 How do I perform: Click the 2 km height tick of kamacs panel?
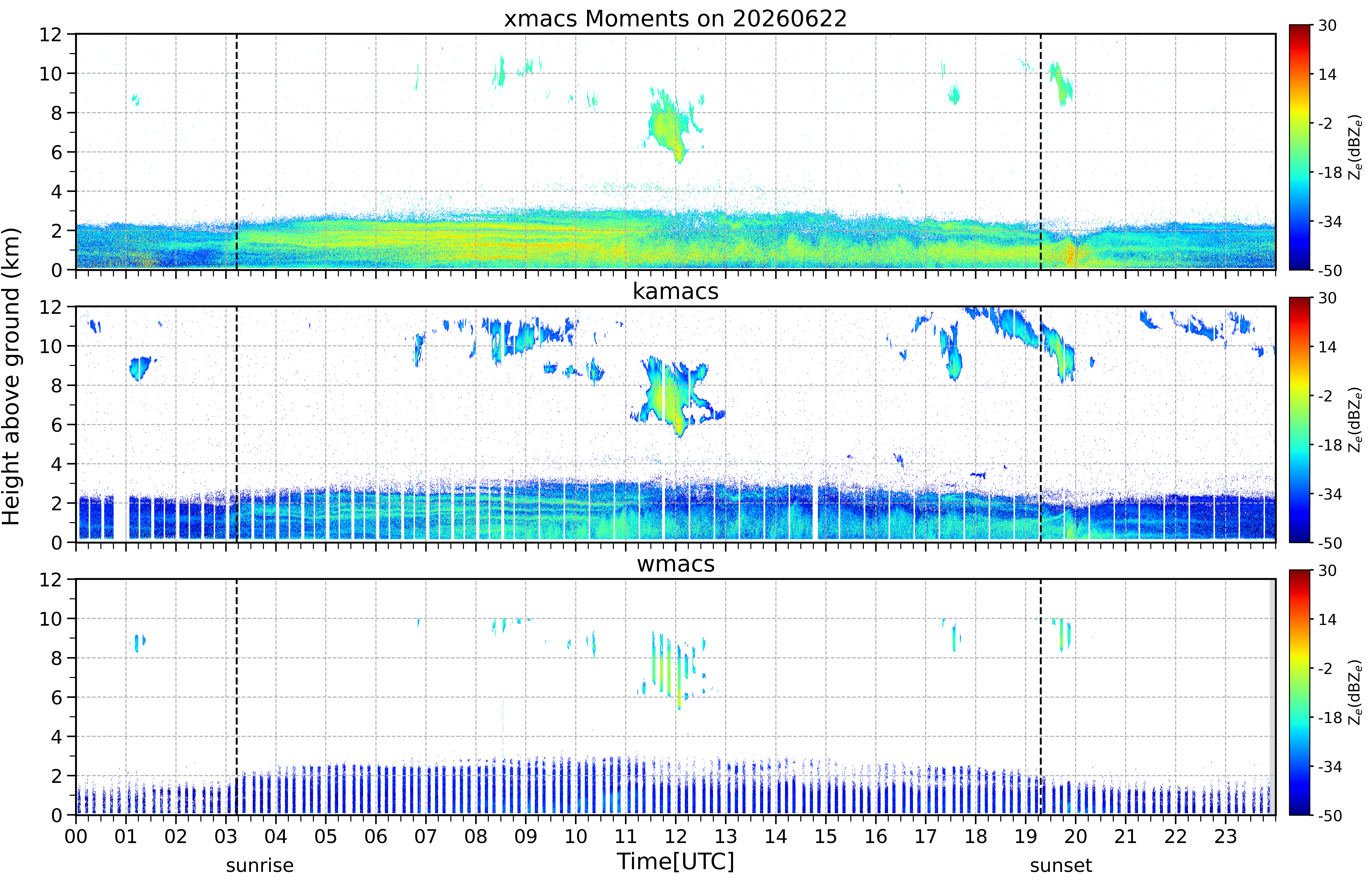56,503
